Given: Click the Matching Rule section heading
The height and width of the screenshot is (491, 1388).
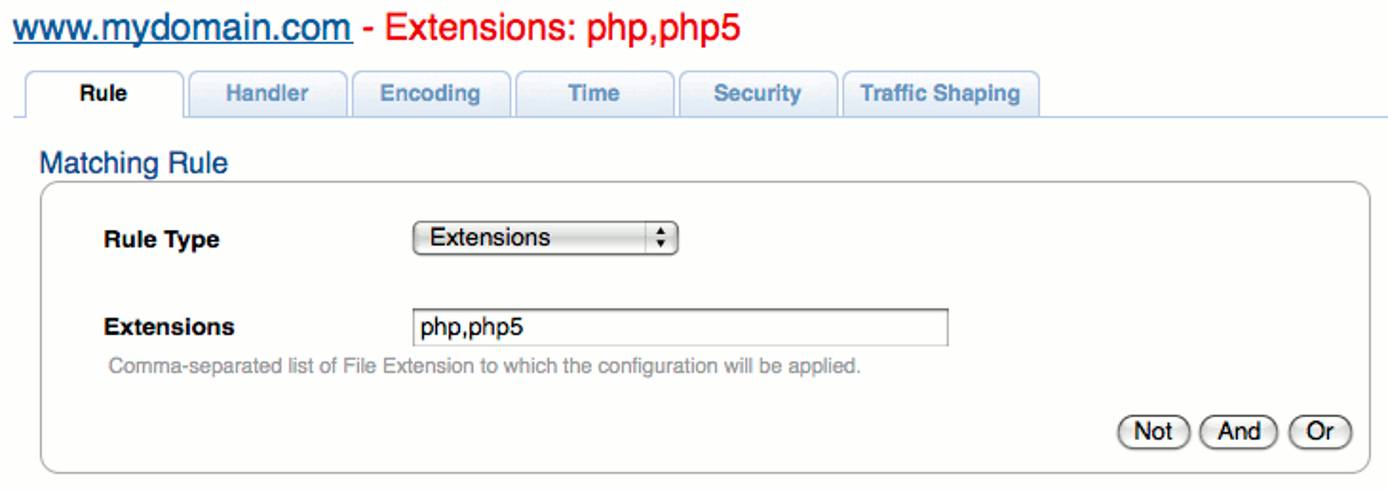Looking at the screenshot, I should pyautogui.click(x=133, y=163).
